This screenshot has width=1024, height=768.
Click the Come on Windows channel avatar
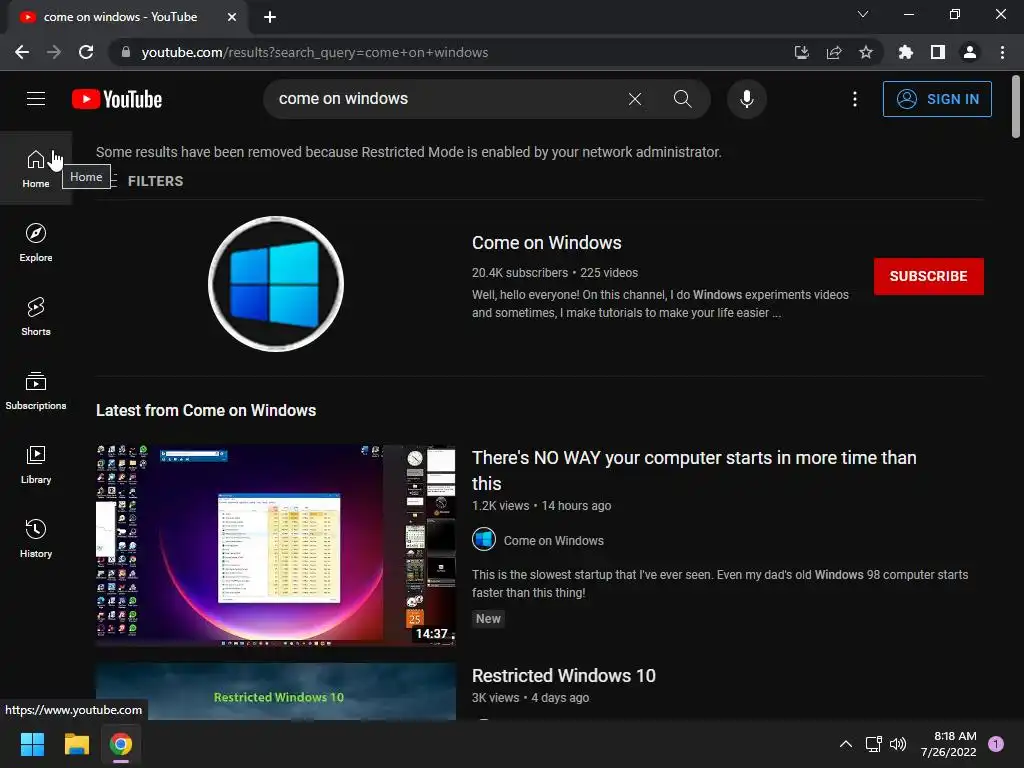pyautogui.click(x=276, y=284)
